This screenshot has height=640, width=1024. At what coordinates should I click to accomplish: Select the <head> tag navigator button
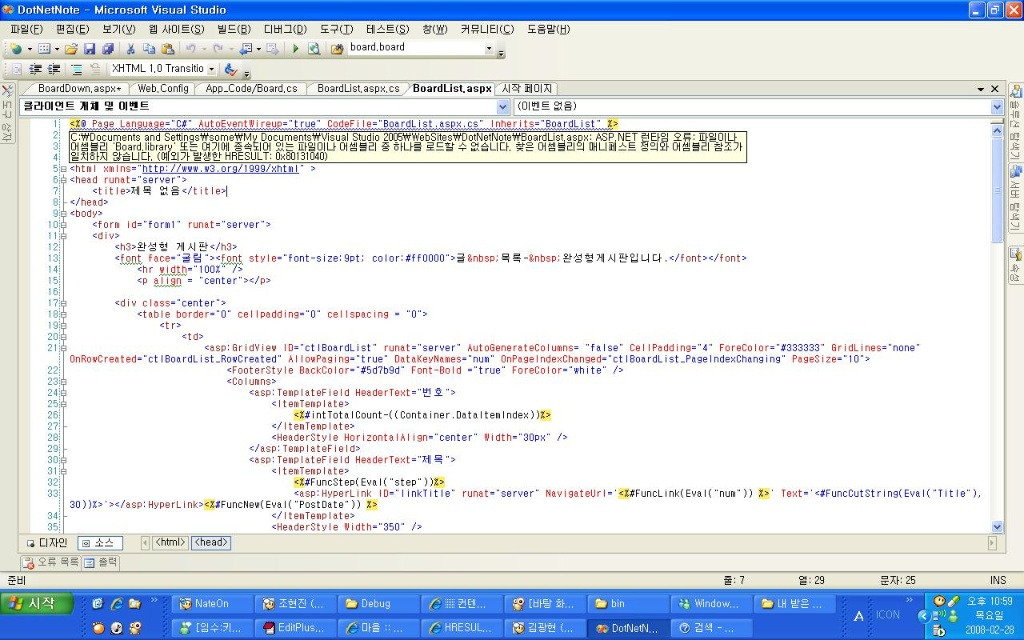tap(210, 543)
